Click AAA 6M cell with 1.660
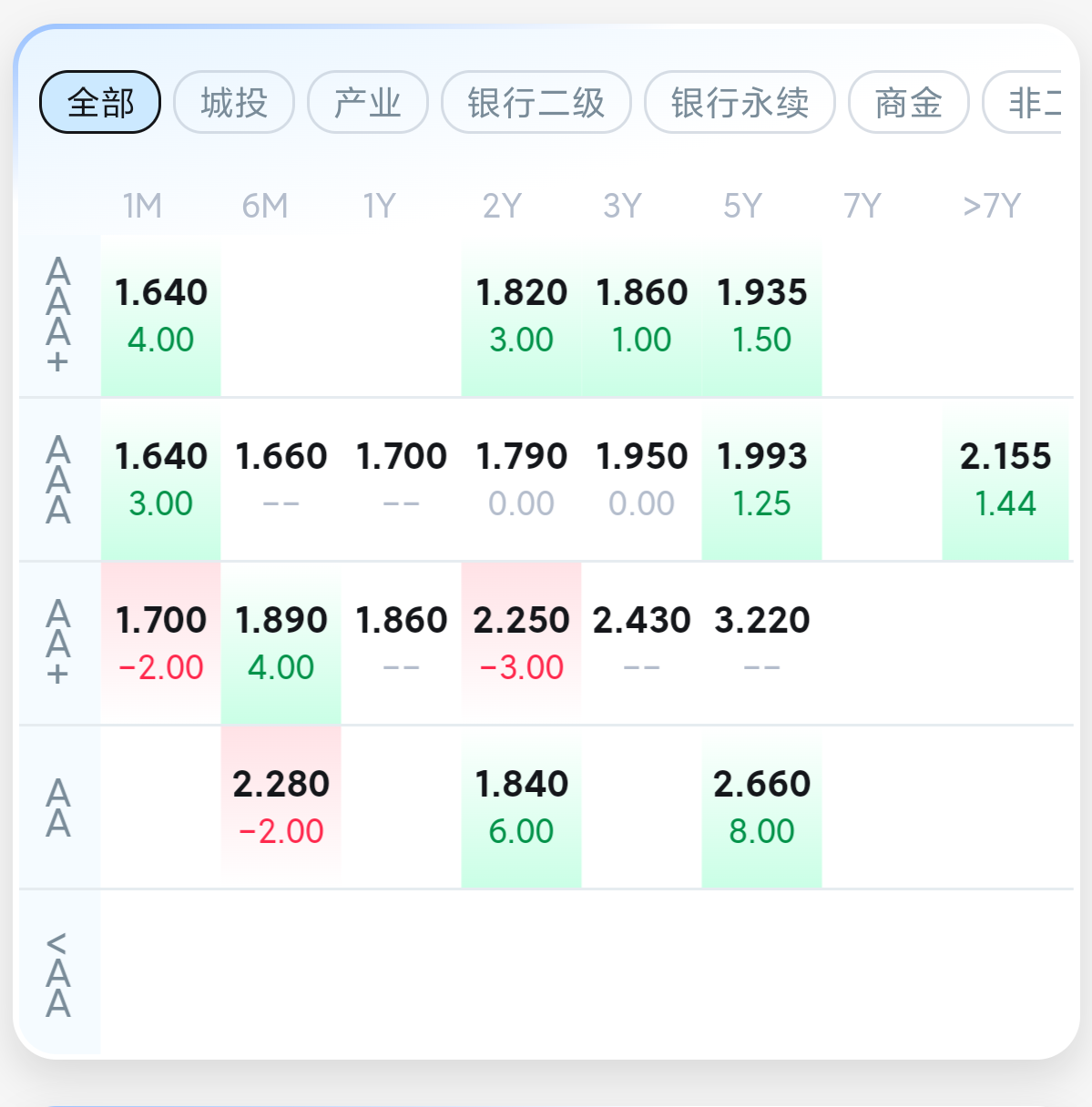This screenshot has width=1092, height=1107. [x=281, y=479]
